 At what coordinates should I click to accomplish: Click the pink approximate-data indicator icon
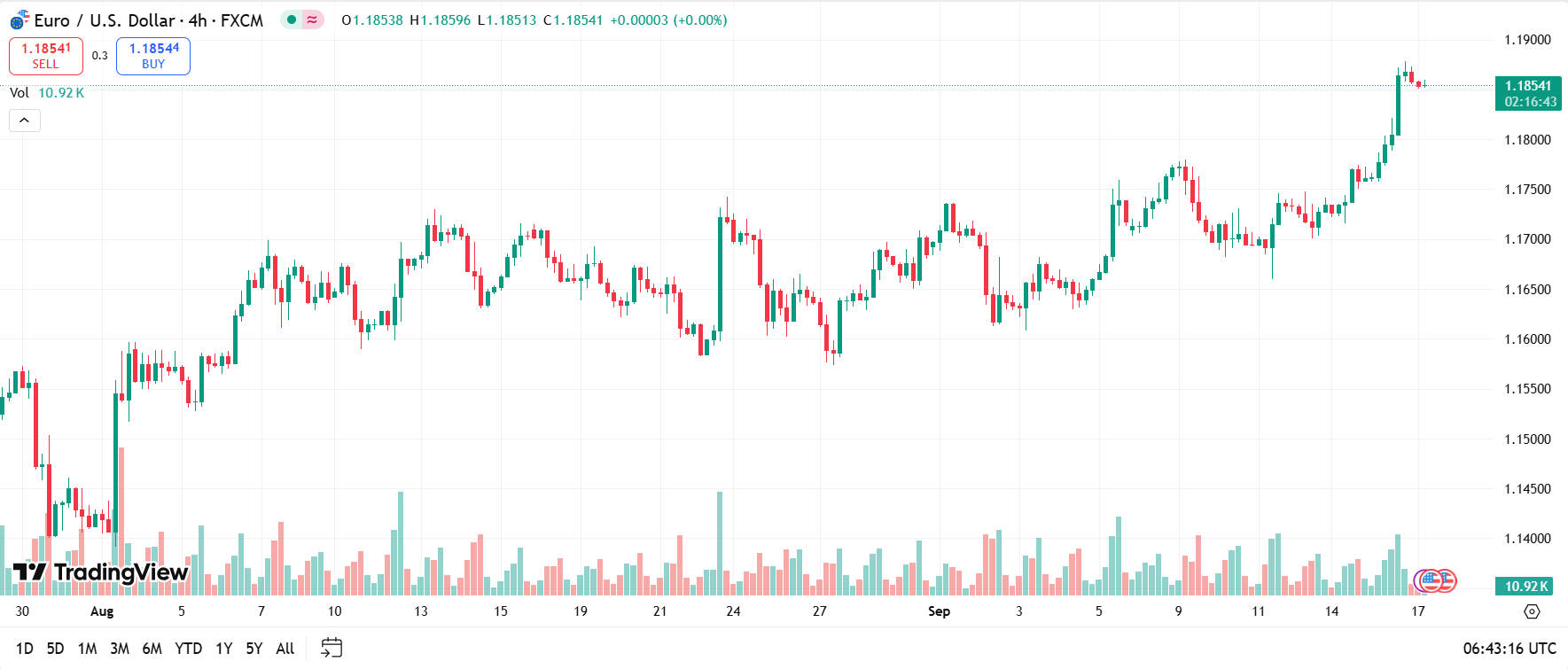click(312, 19)
